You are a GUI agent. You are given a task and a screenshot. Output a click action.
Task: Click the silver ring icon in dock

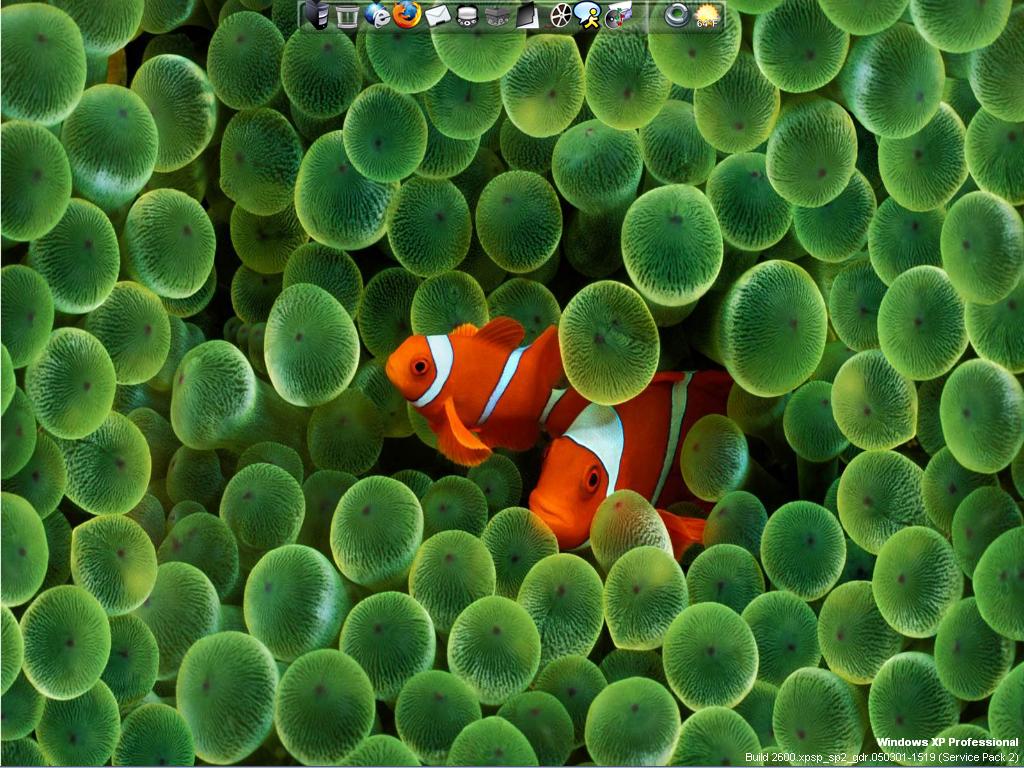tap(677, 14)
